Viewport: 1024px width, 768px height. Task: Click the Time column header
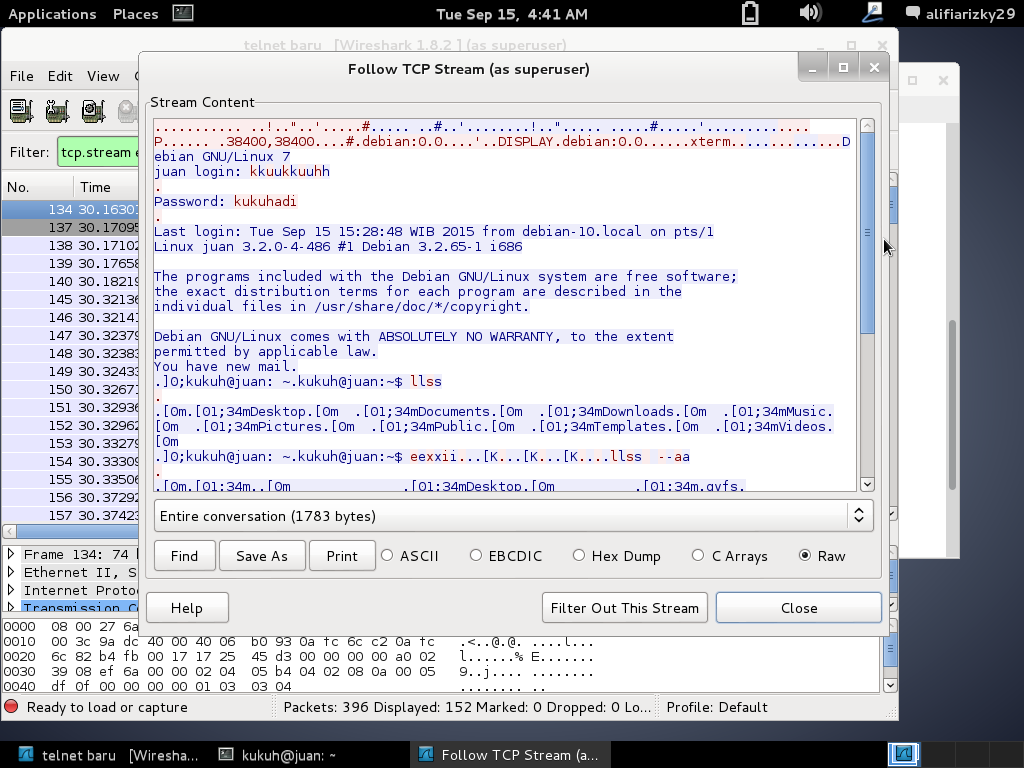[x=106, y=187]
